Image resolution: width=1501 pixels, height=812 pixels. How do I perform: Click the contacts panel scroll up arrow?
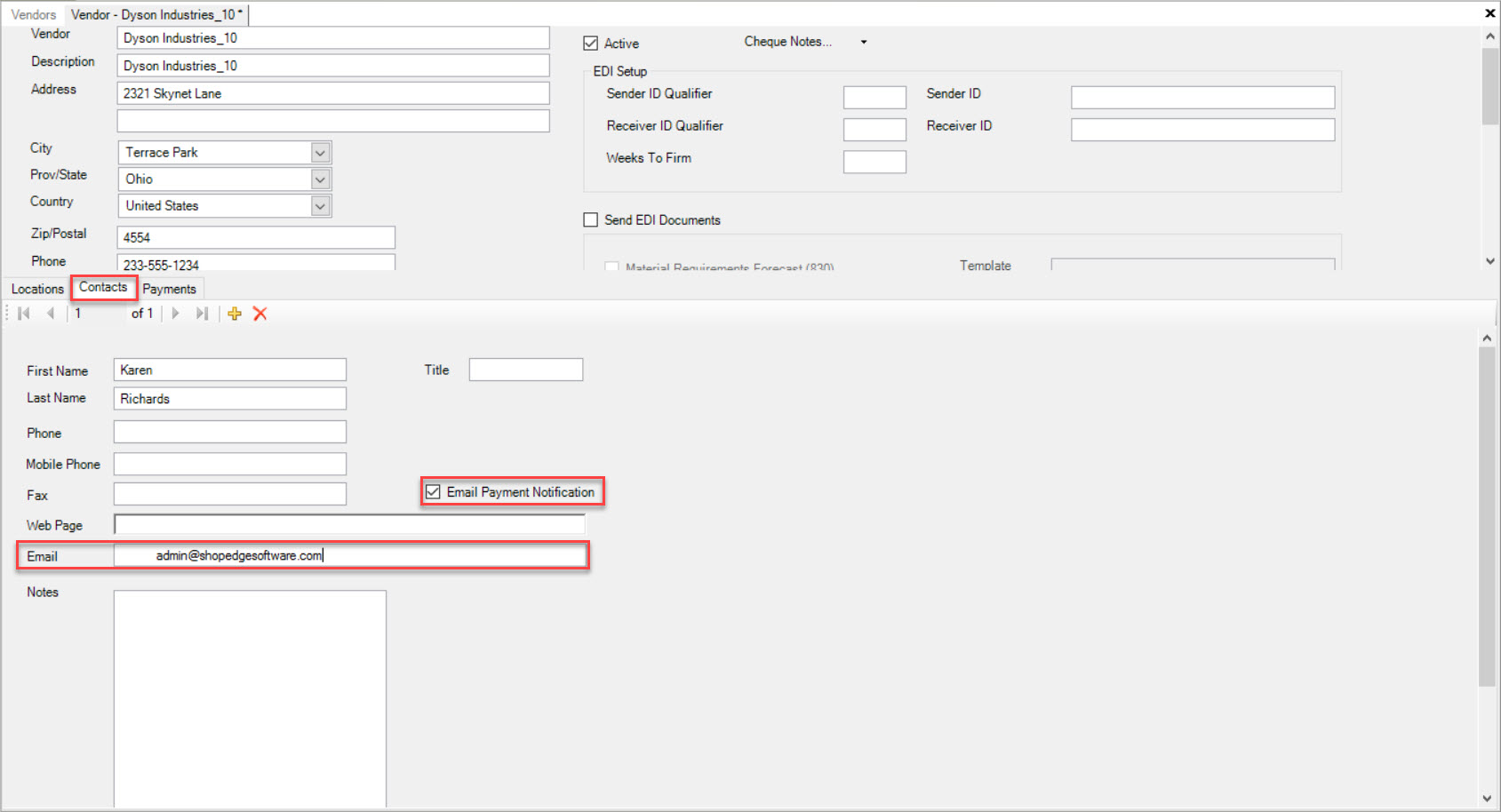pyautogui.click(x=1487, y=338)
